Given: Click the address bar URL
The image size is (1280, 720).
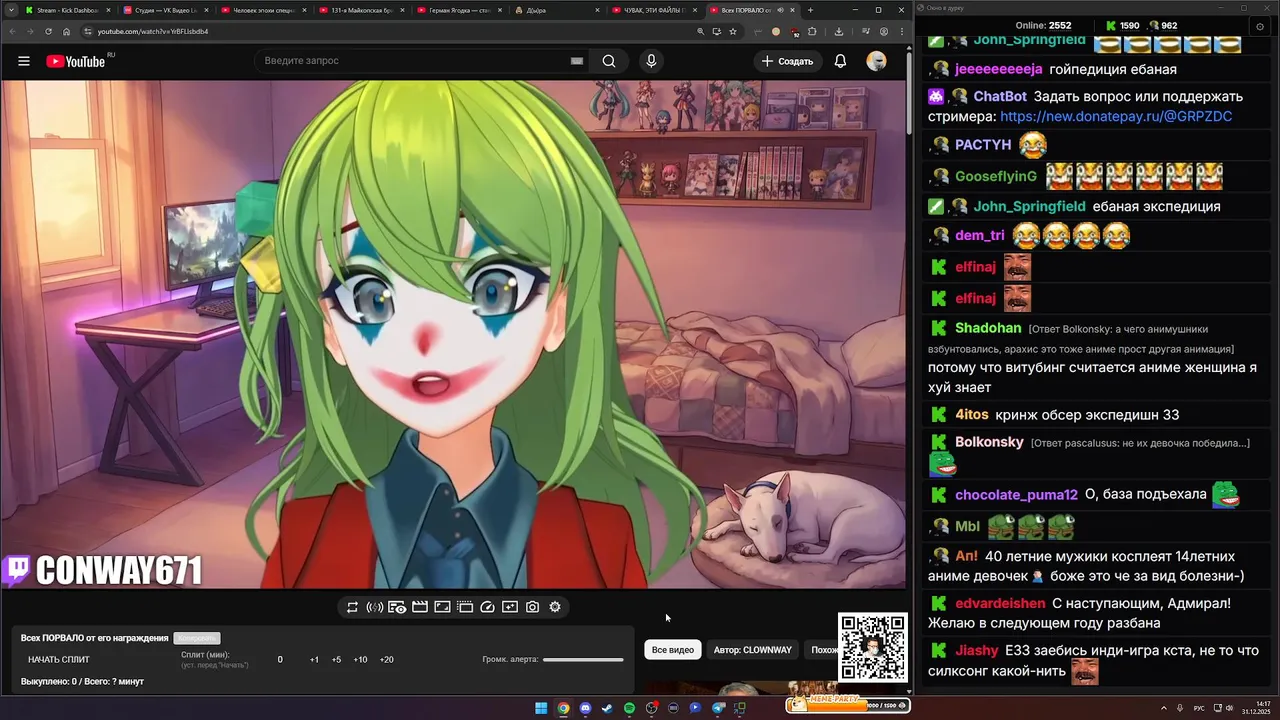Looking at the screenshot, I should click(x=153, y=31).
